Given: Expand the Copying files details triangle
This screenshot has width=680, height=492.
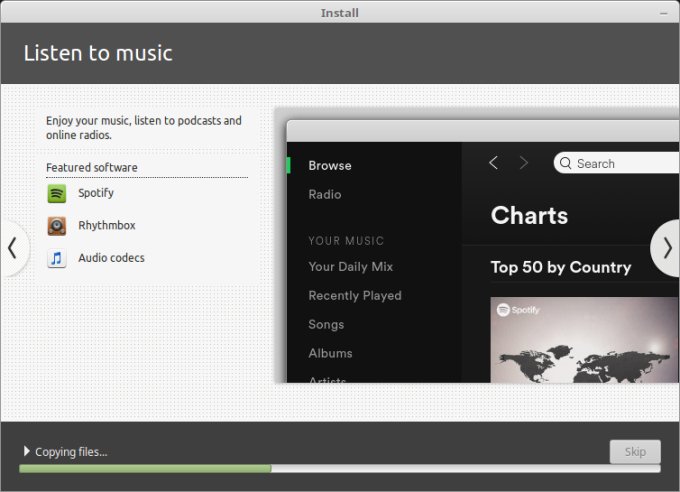Looking at the screenshot, I should [26, 451].
